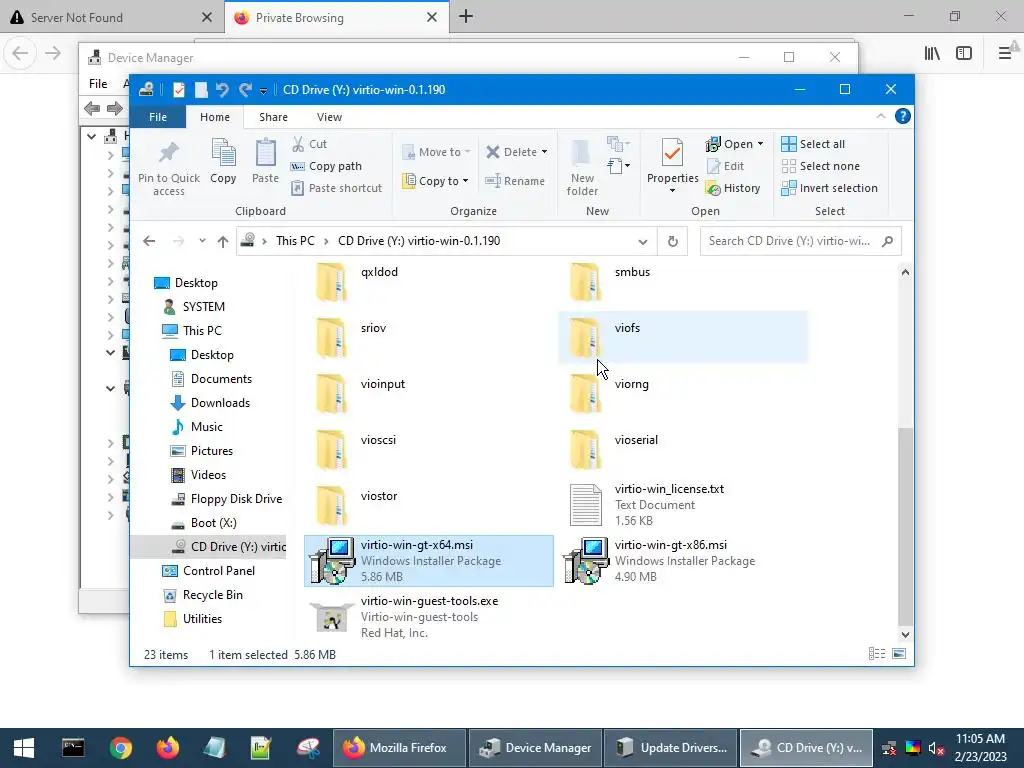Select Utilities folder in sidebar
1024x768 pixels.
202,619
